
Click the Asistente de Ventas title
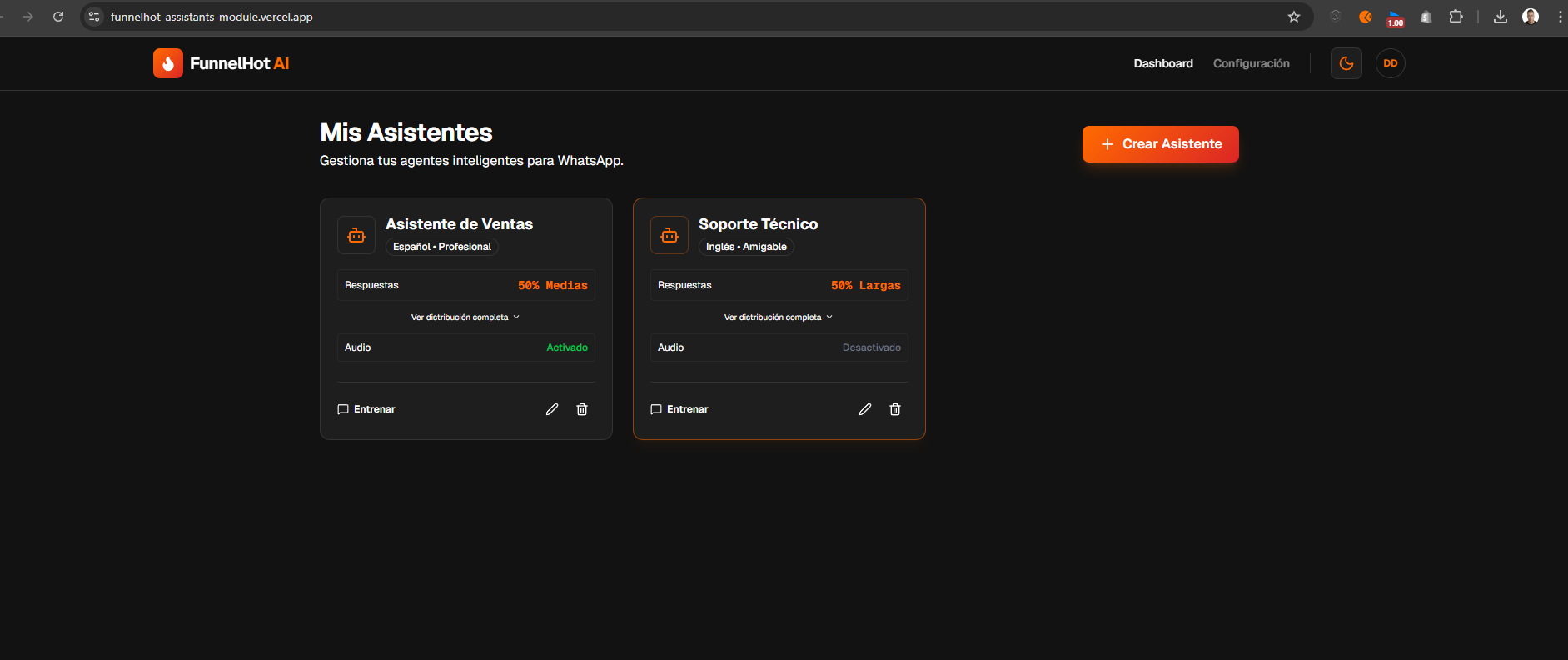(x=459, y=224)
